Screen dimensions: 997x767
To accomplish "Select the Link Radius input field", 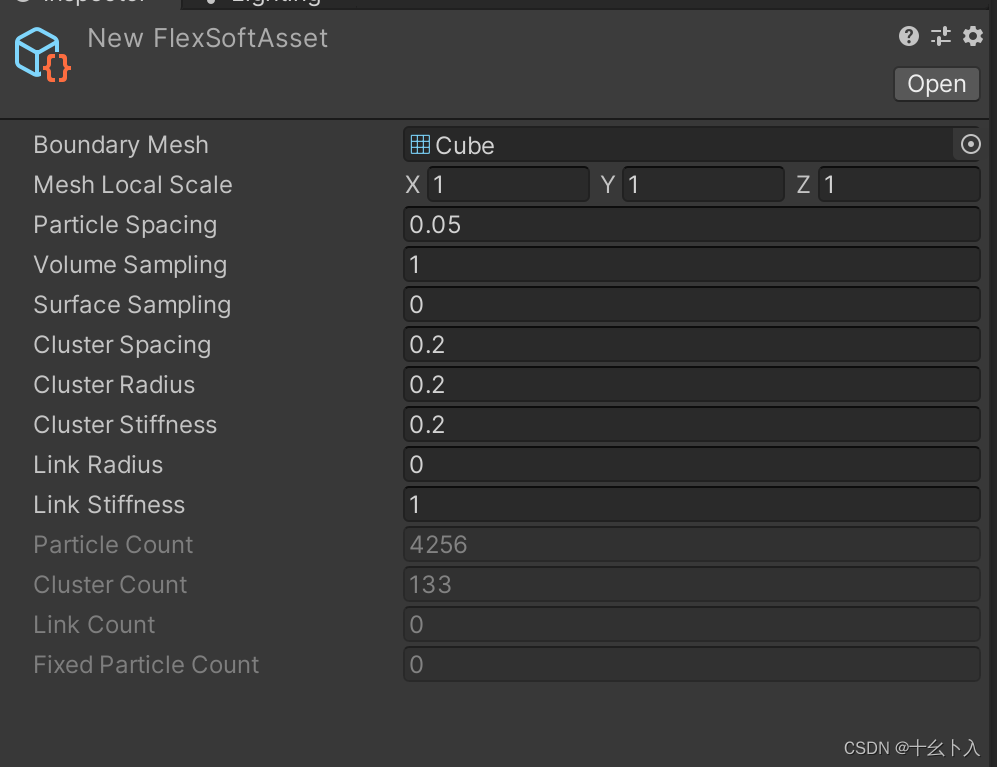I will 690,464.
